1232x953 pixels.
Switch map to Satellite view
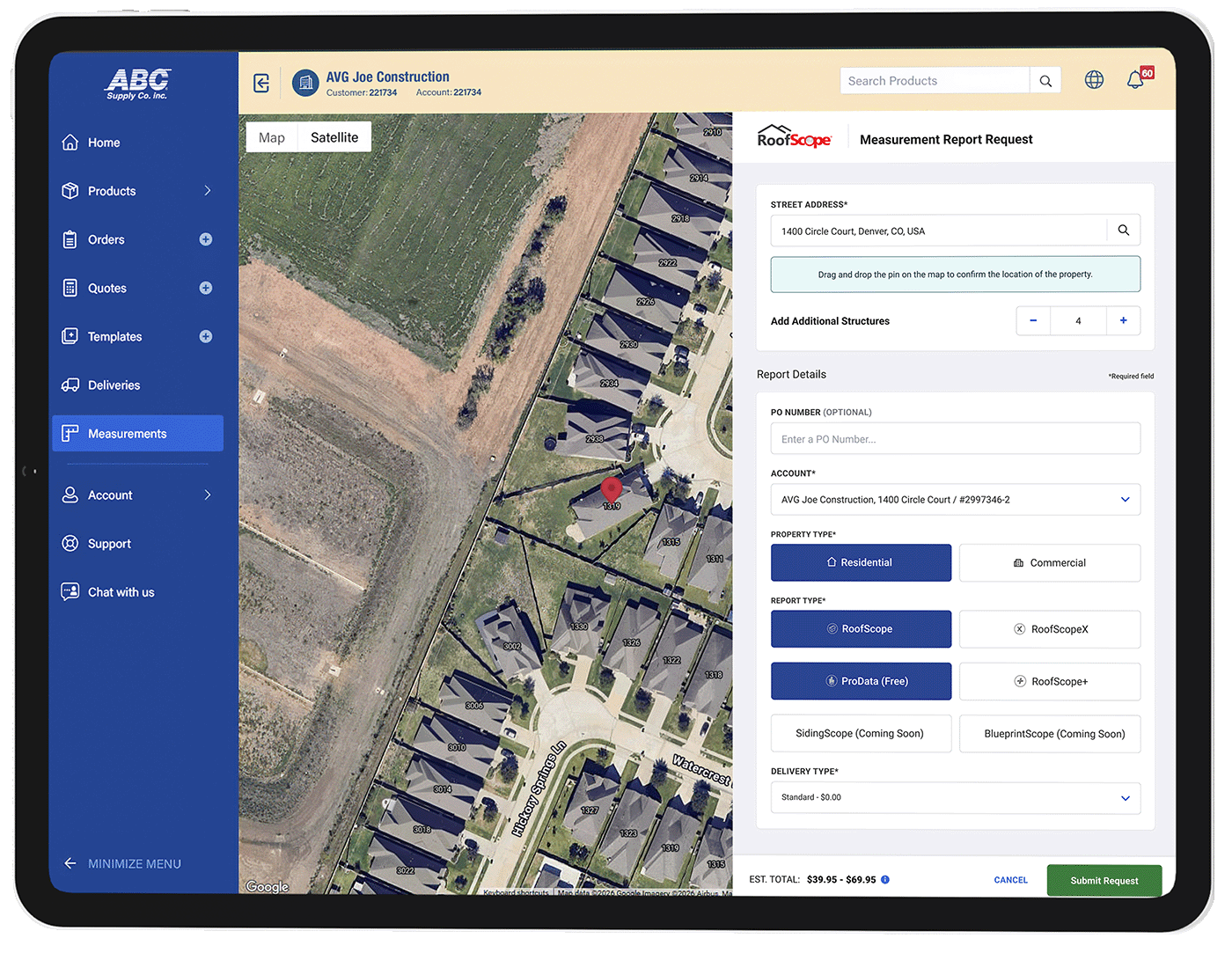pyautogui.click(x=334, y=137)
